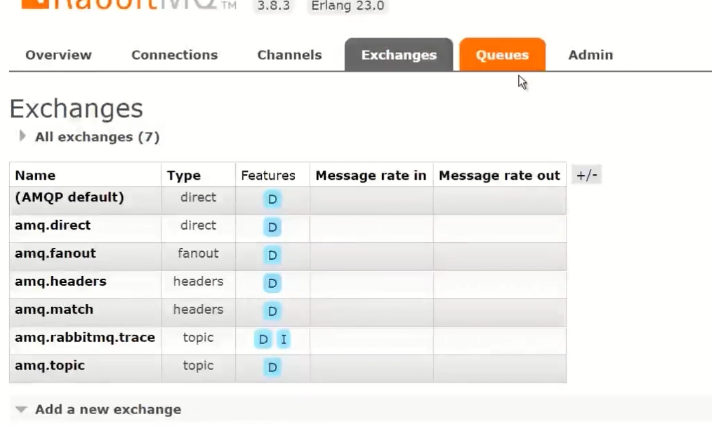
Task: Open the amq.rabbitmq.trace exchange
Action: click(85, 337)
